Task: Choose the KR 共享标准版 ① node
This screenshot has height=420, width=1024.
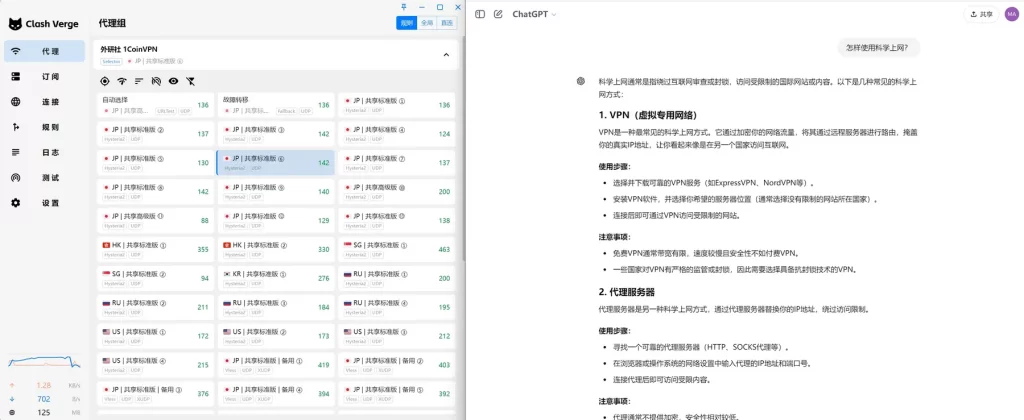Action: [276, 278]
